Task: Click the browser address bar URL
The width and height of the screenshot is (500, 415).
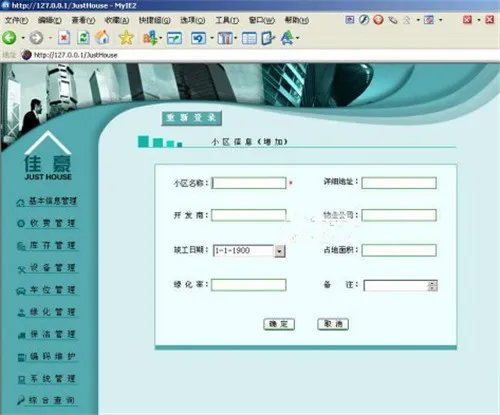Action: (x=76, y=55)
